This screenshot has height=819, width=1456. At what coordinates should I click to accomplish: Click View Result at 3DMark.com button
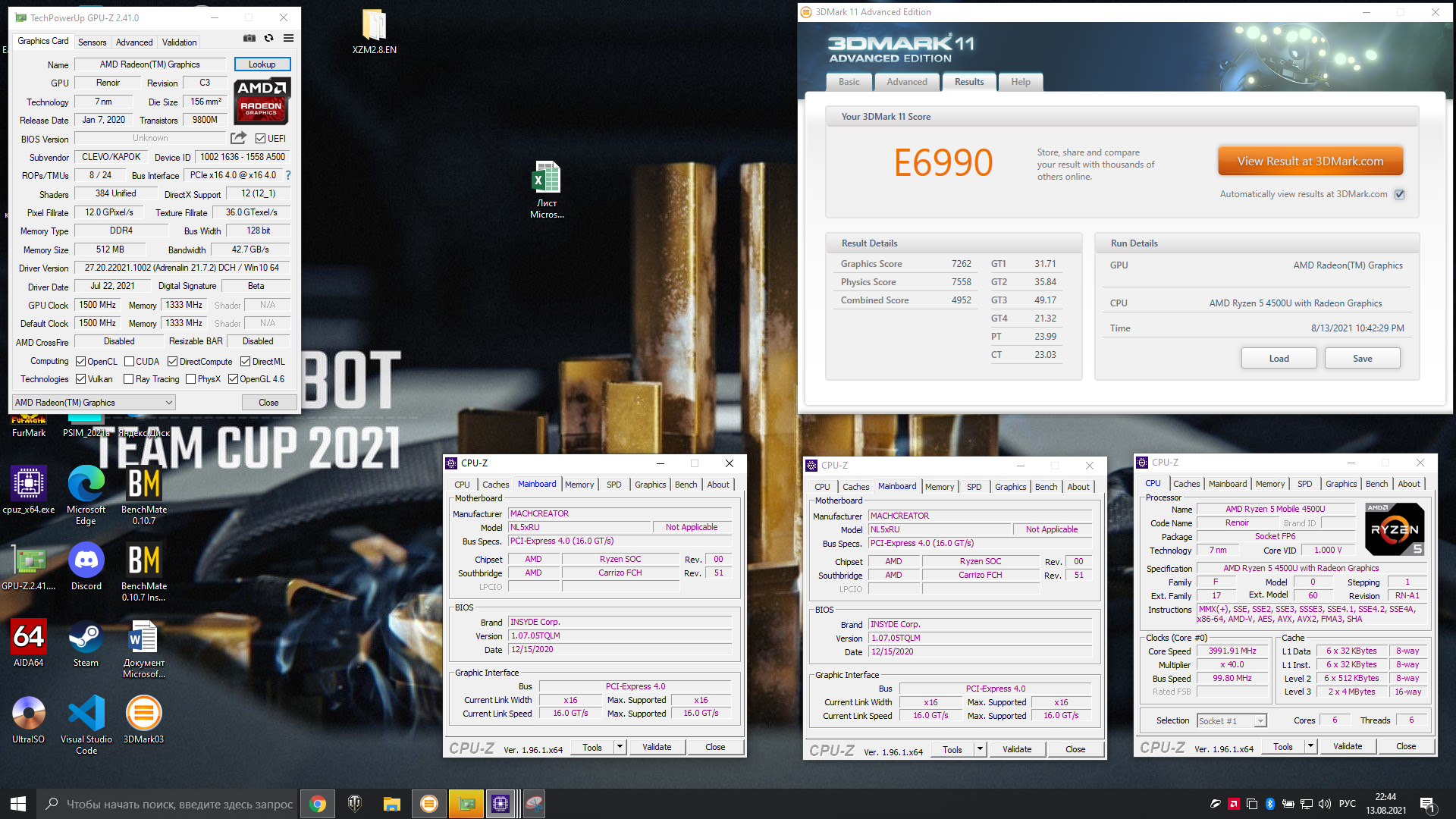click(1310, 162)
